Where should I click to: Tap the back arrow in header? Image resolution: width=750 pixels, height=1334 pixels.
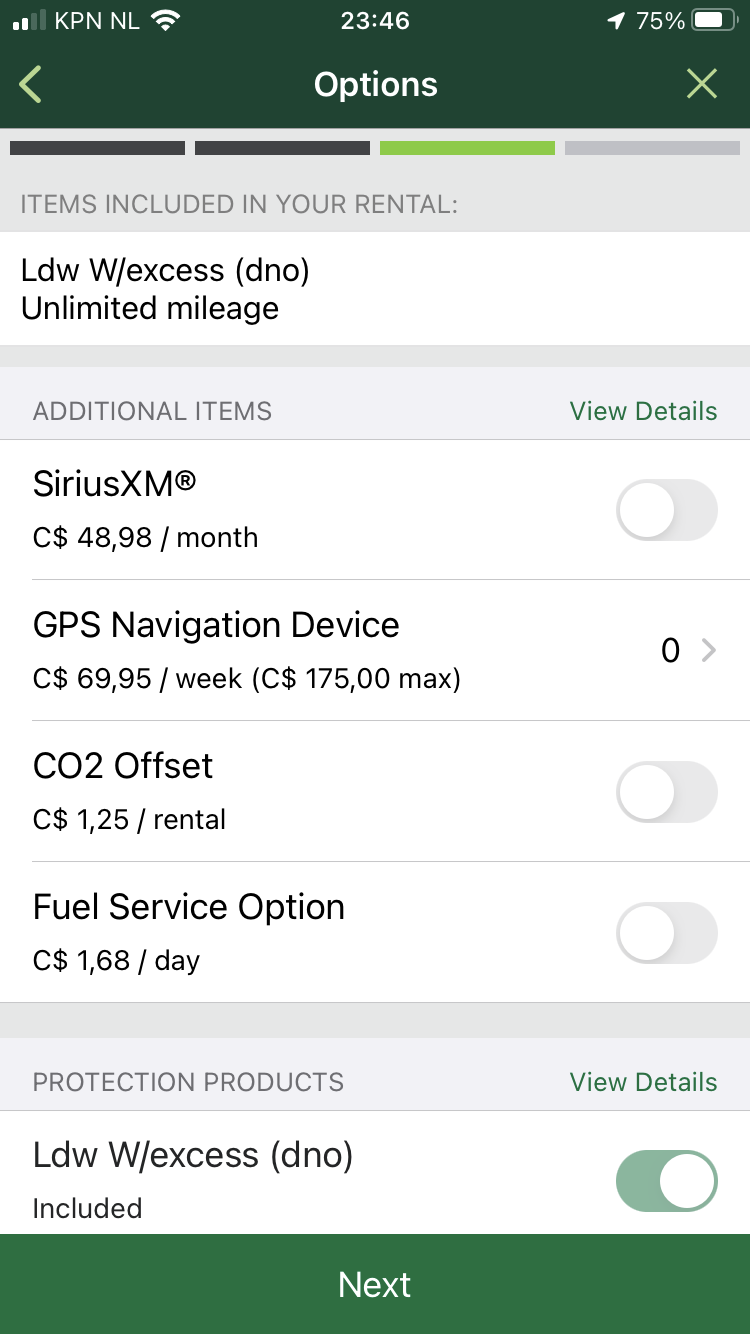[31, 85]
